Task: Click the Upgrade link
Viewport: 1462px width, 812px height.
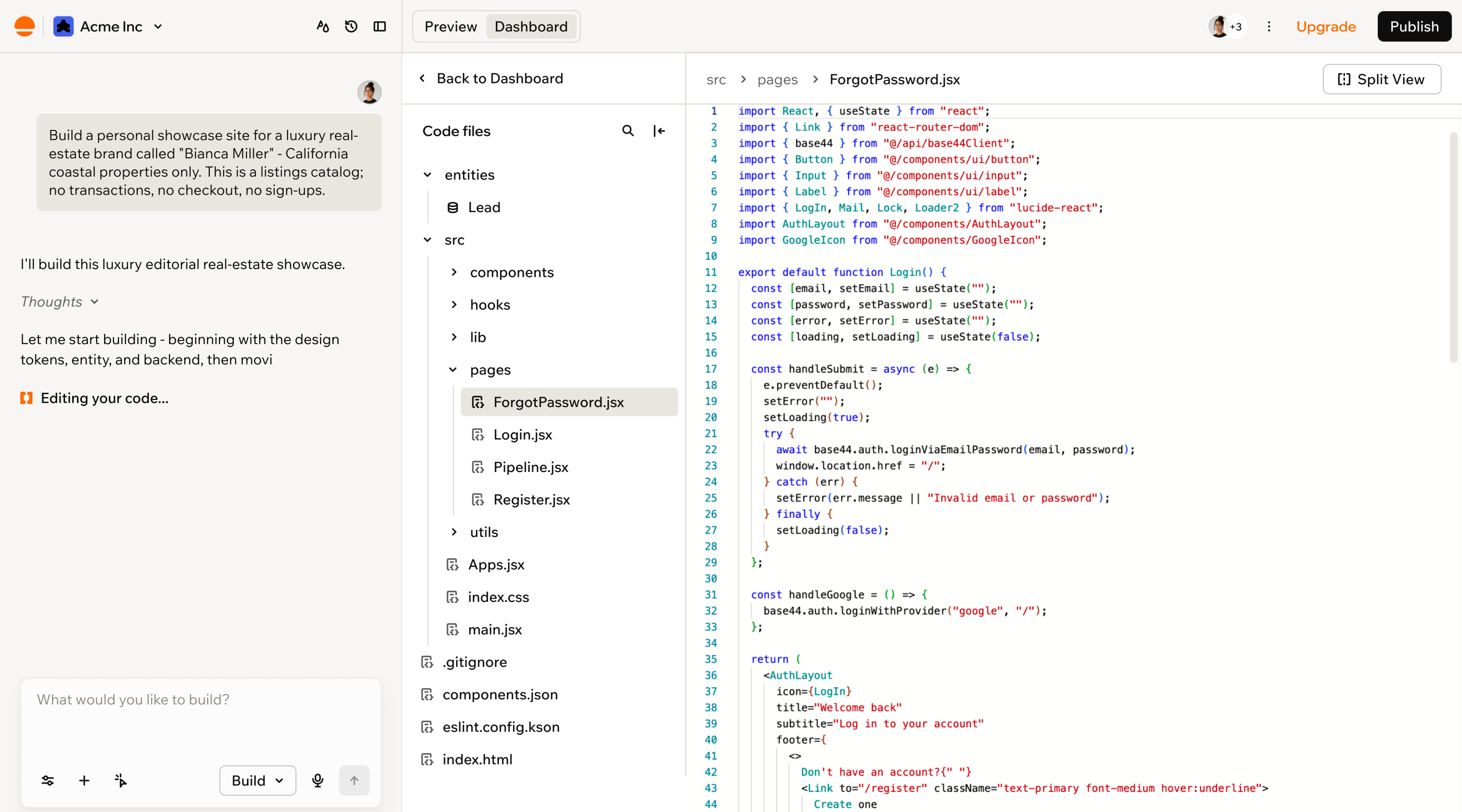Action: click(x=1326, y=27)
